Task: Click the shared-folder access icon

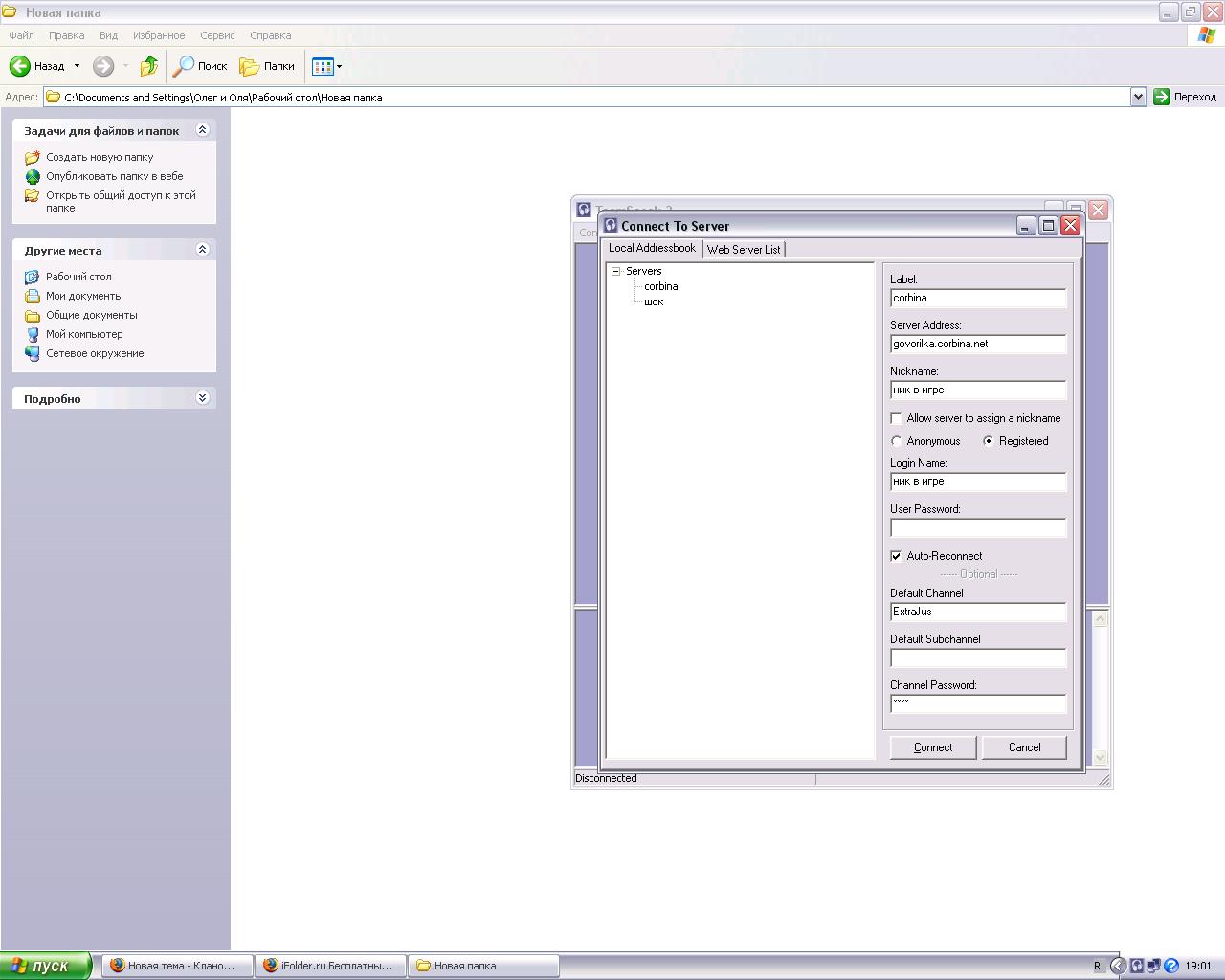Action: coord(33,195)
